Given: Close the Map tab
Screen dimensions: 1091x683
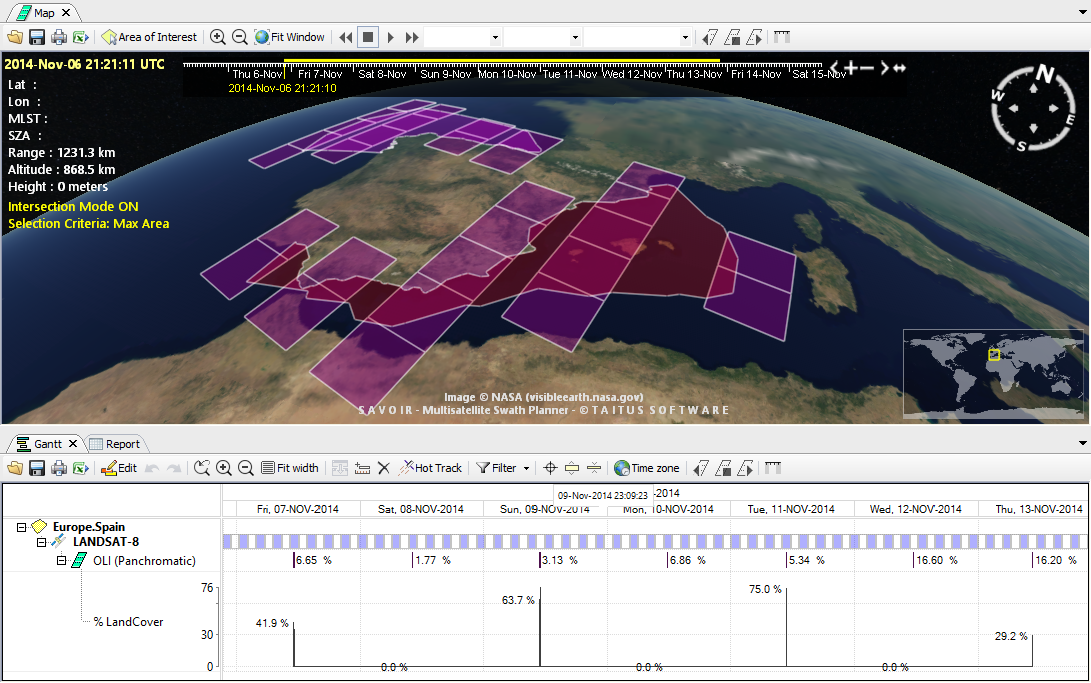Looking at the screenshot, I should click(x=66, y=13).
